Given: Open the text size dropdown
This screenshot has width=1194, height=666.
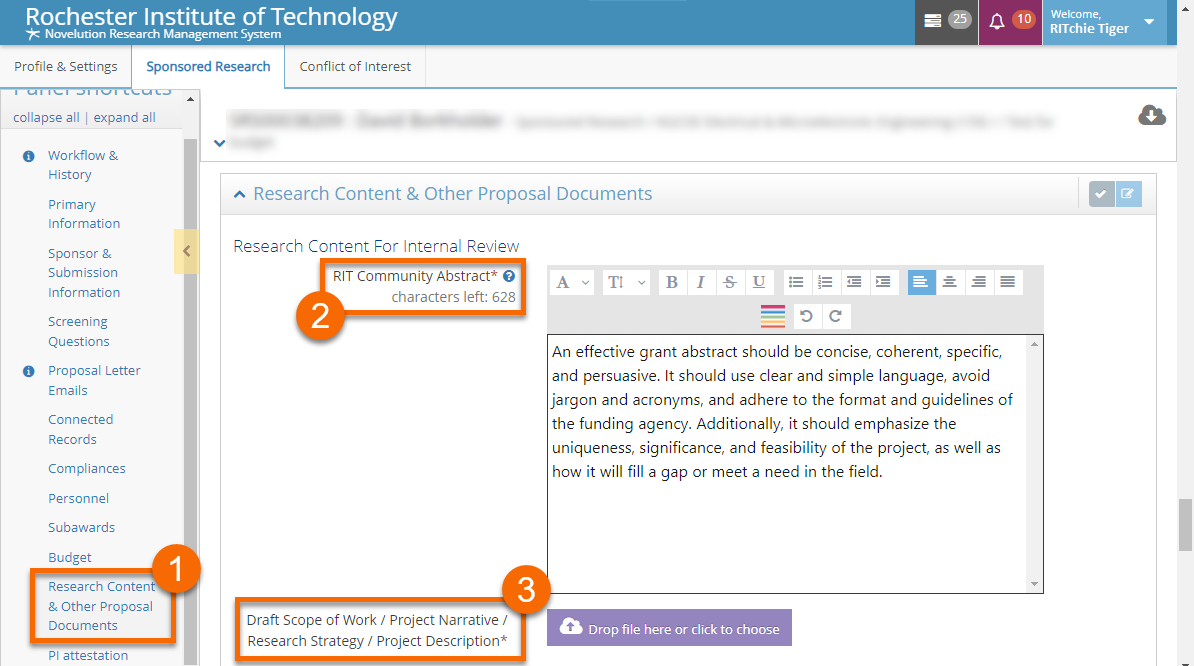Looking at the screenshot, I should click(x=626, y=282).
